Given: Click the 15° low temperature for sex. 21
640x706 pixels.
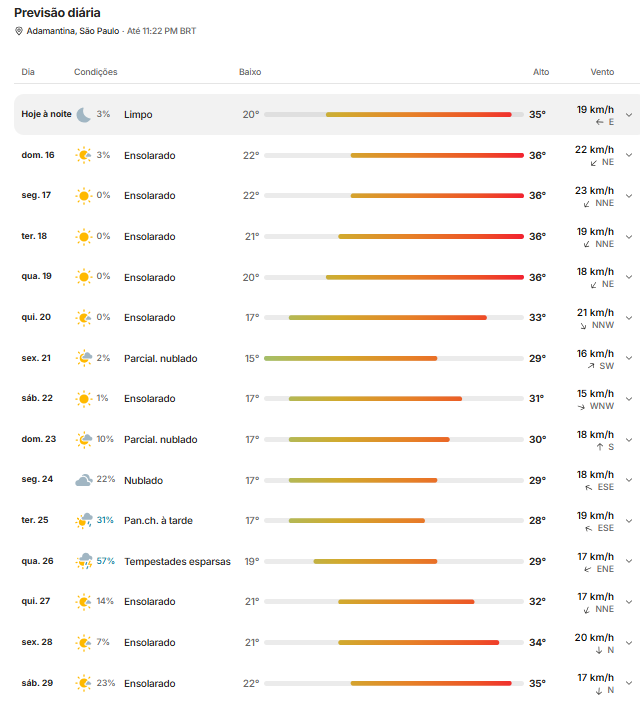Looking at the screenshot, I should click(x=252, y=358).
